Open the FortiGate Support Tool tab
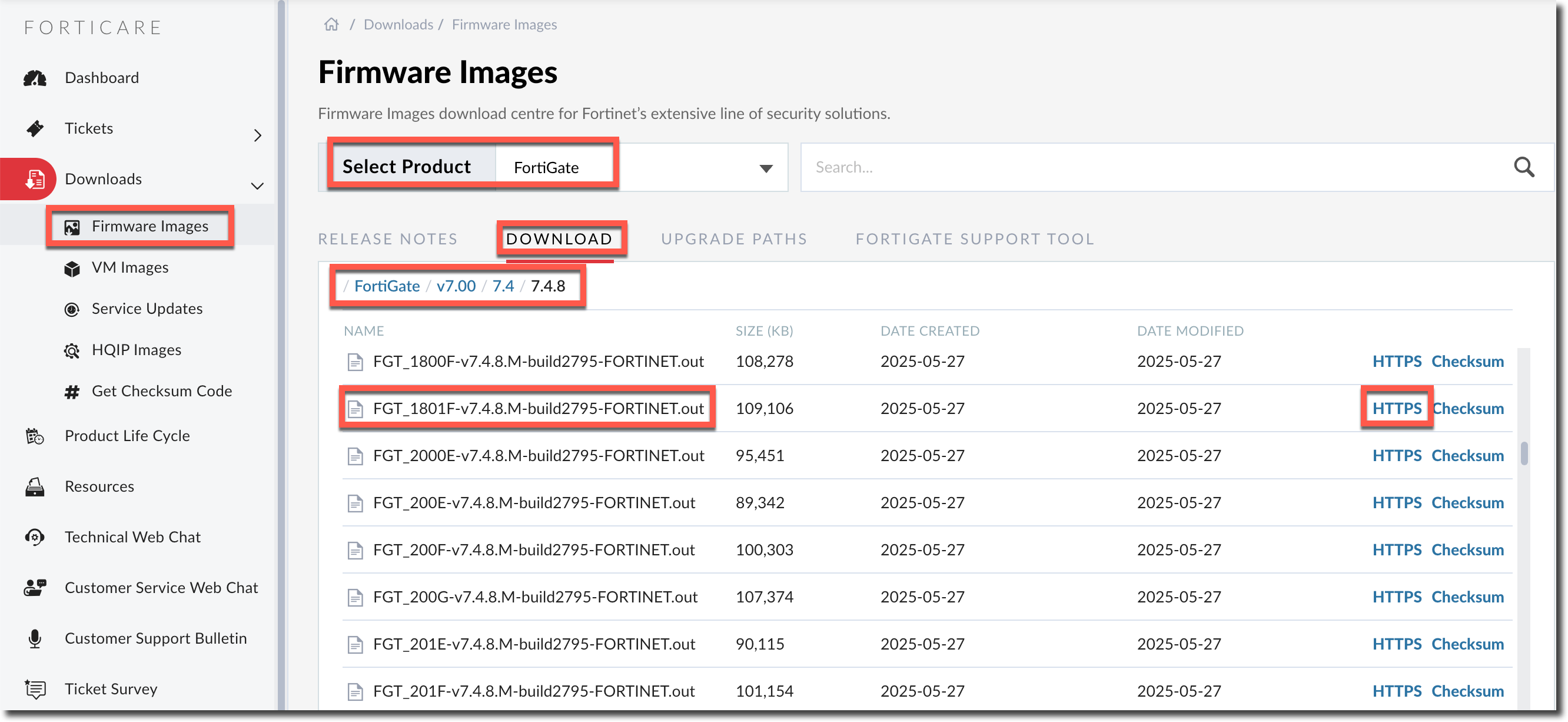This screenshot has height=722, width=1568. coord(975,239)
